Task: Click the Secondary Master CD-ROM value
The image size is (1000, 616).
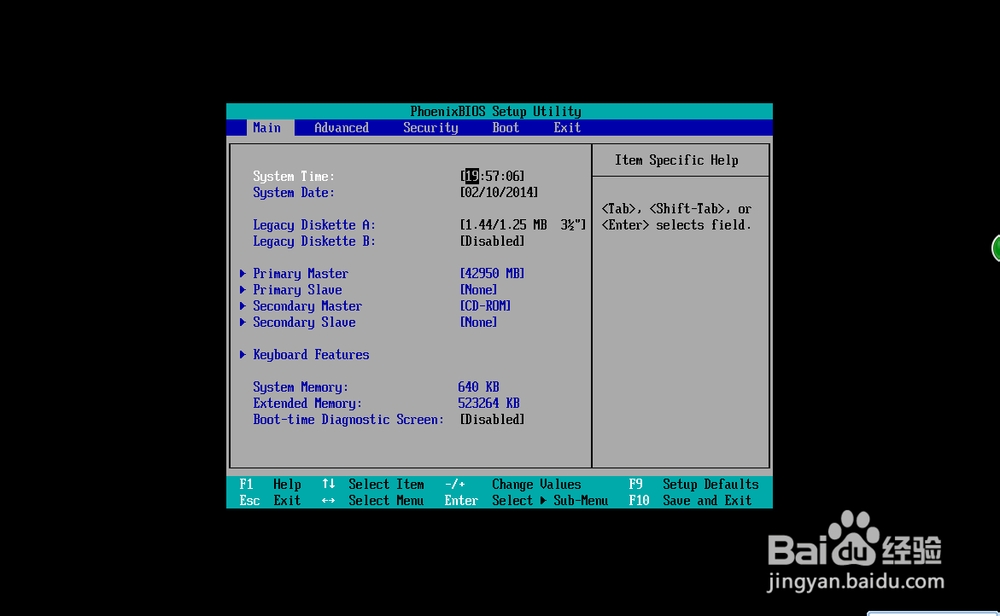Action: [485, 306]
